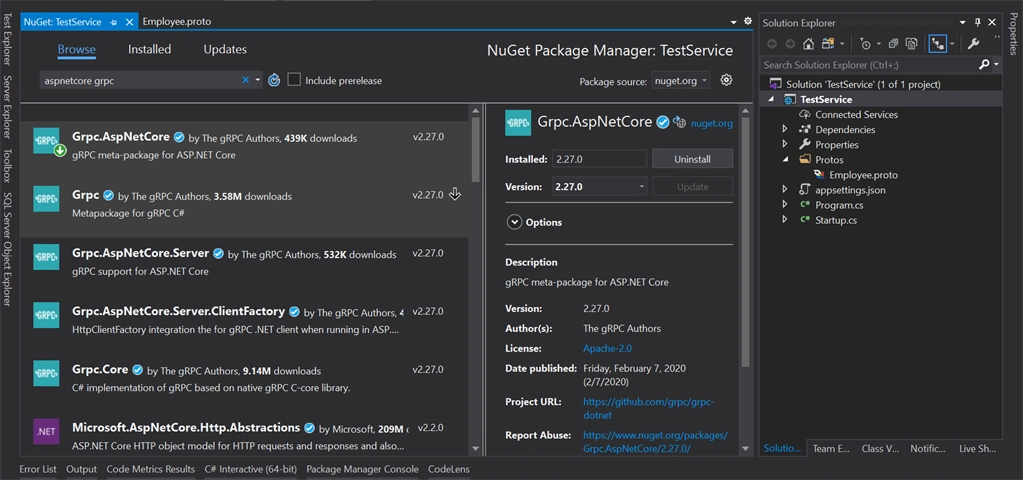Image resolution: width=1023 pixels, height=480 pixels.
Task: Refresh the NuGet package search results
Action: pyautogui.click(x=275, y=80)
